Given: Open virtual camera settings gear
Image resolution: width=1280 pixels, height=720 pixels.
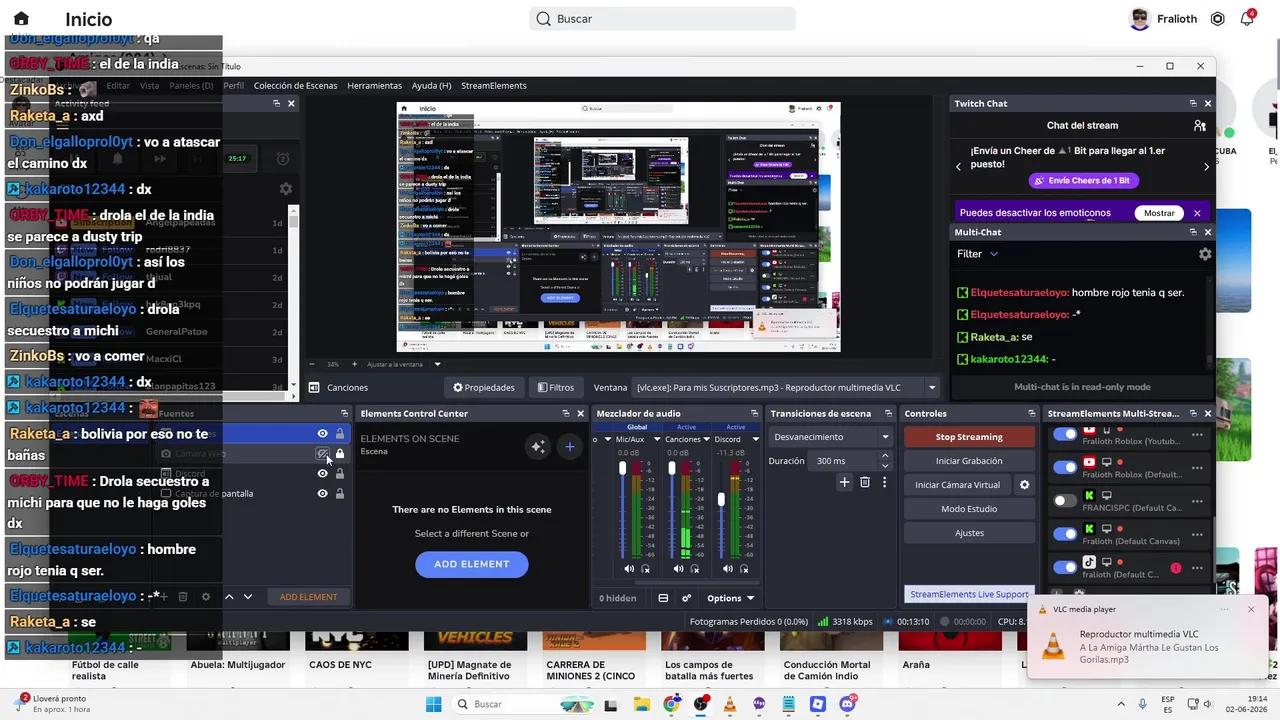Looking at the screenshot, I should tap(1024, 485).
